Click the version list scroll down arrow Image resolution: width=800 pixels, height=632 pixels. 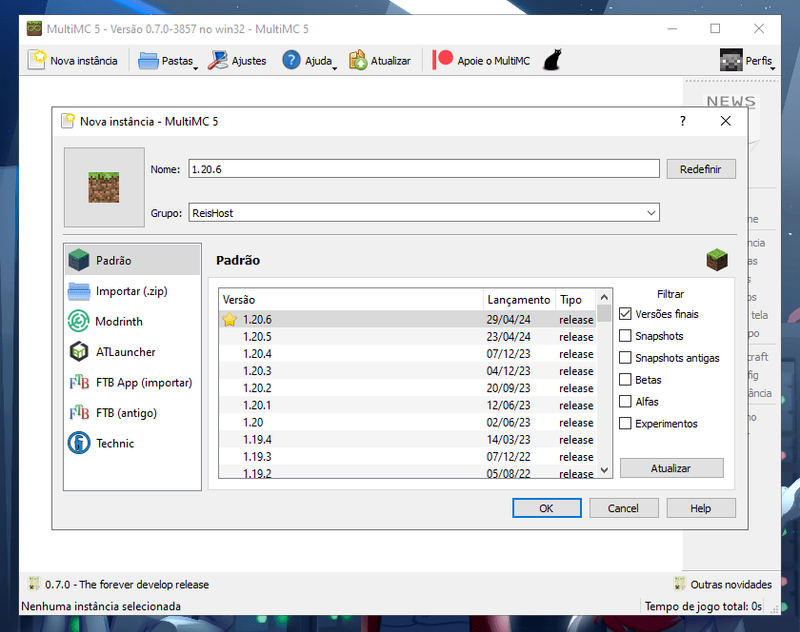pyautogui.click(x=604, y=470)
